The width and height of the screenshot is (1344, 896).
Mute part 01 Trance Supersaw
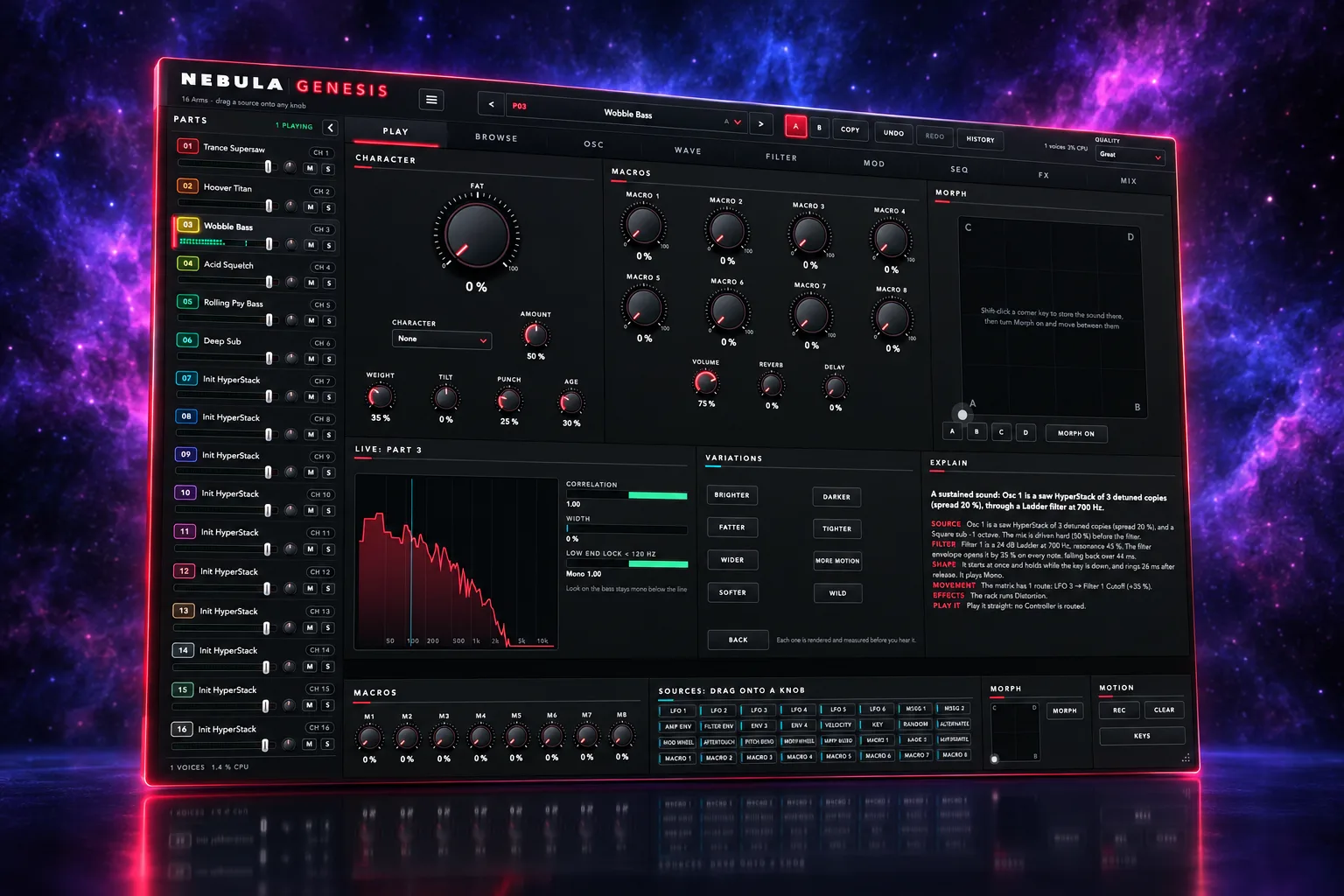(310, 168)
